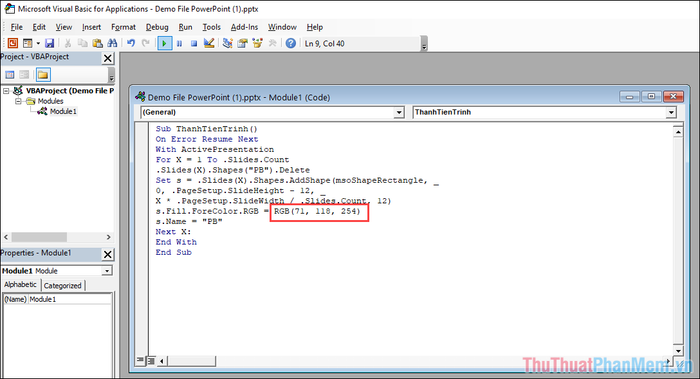Click the Redo arrow icon
Viewport: 700px width, 379px height.
146,43
